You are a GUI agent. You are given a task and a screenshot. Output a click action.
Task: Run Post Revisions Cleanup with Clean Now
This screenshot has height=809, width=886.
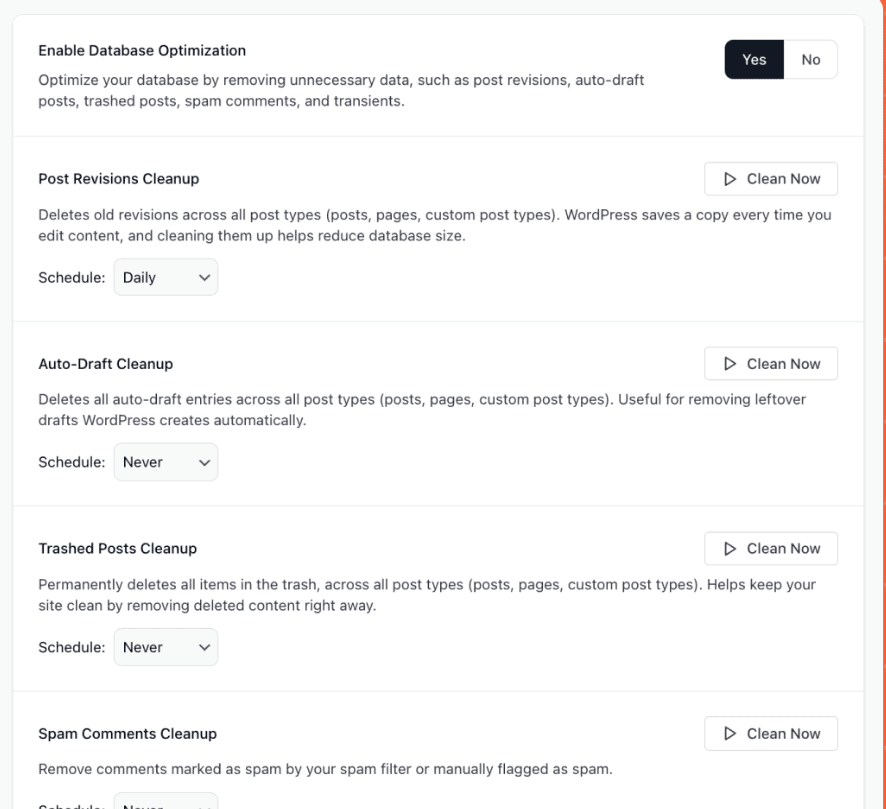click(x=770, y=178)
